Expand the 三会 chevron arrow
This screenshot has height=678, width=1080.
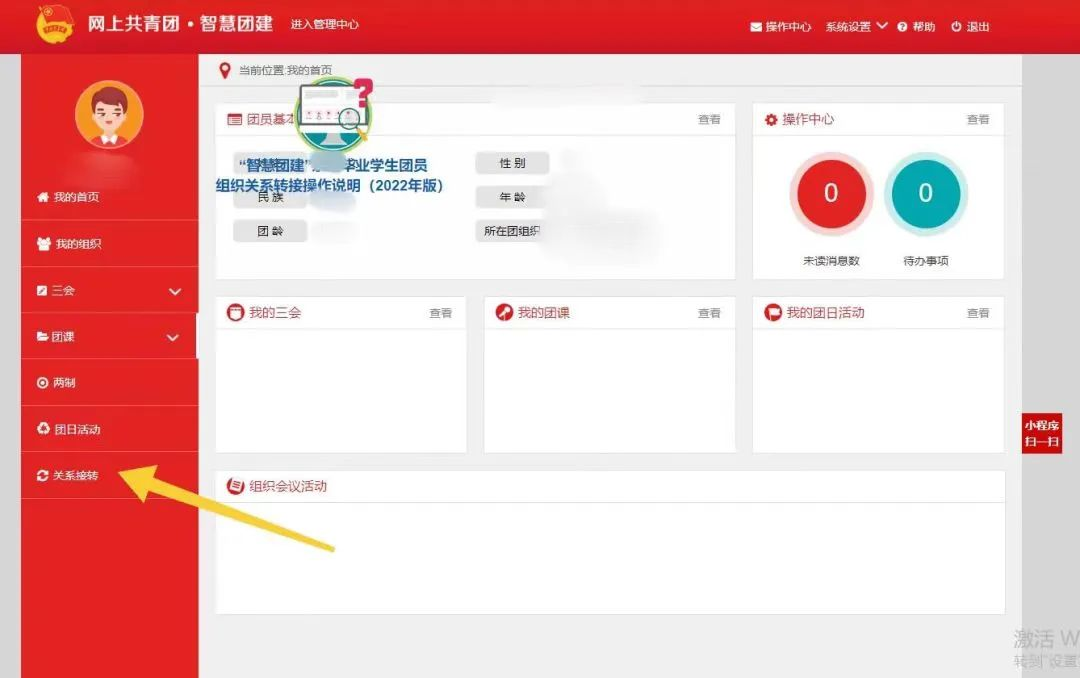pos(175,291)
